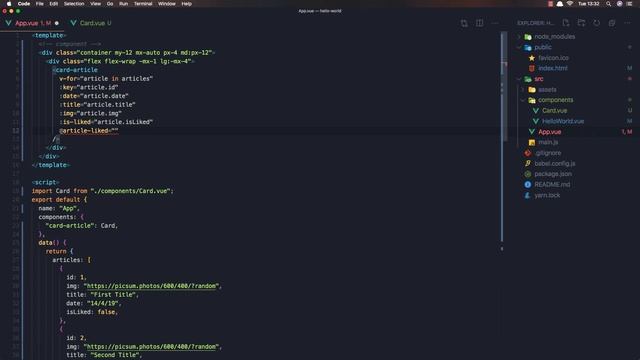Open the Run menu
The height and width of the screenshot is (360, 640).
(123, 4)
